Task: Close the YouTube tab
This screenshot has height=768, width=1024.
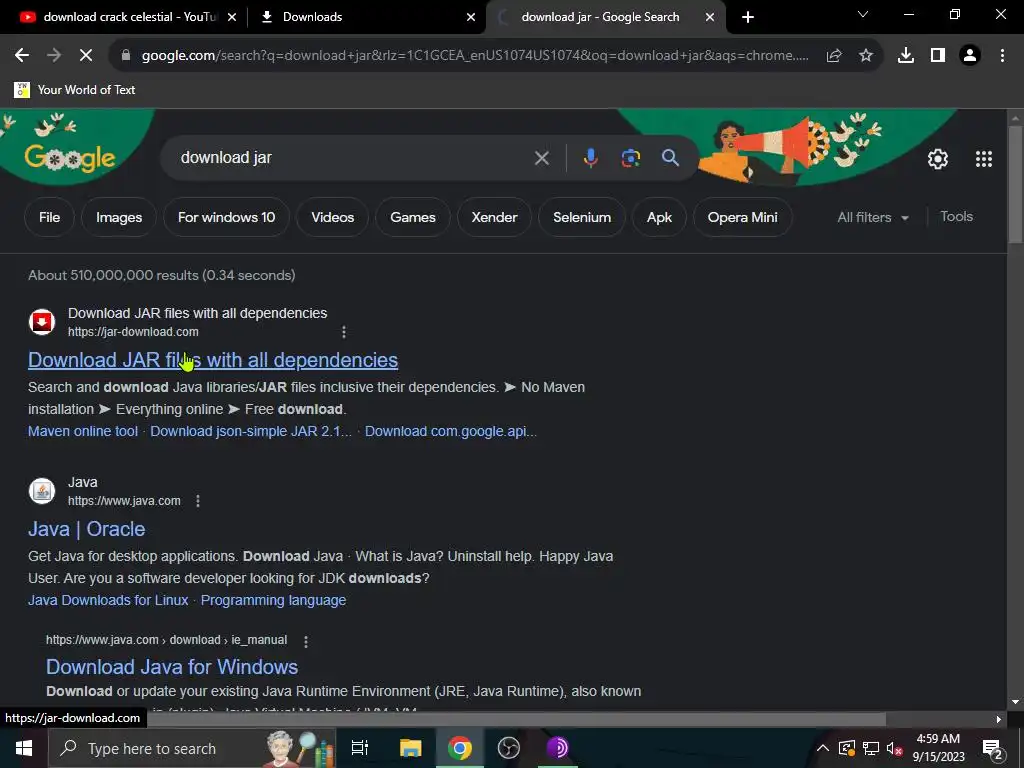Action: (232, 17)
